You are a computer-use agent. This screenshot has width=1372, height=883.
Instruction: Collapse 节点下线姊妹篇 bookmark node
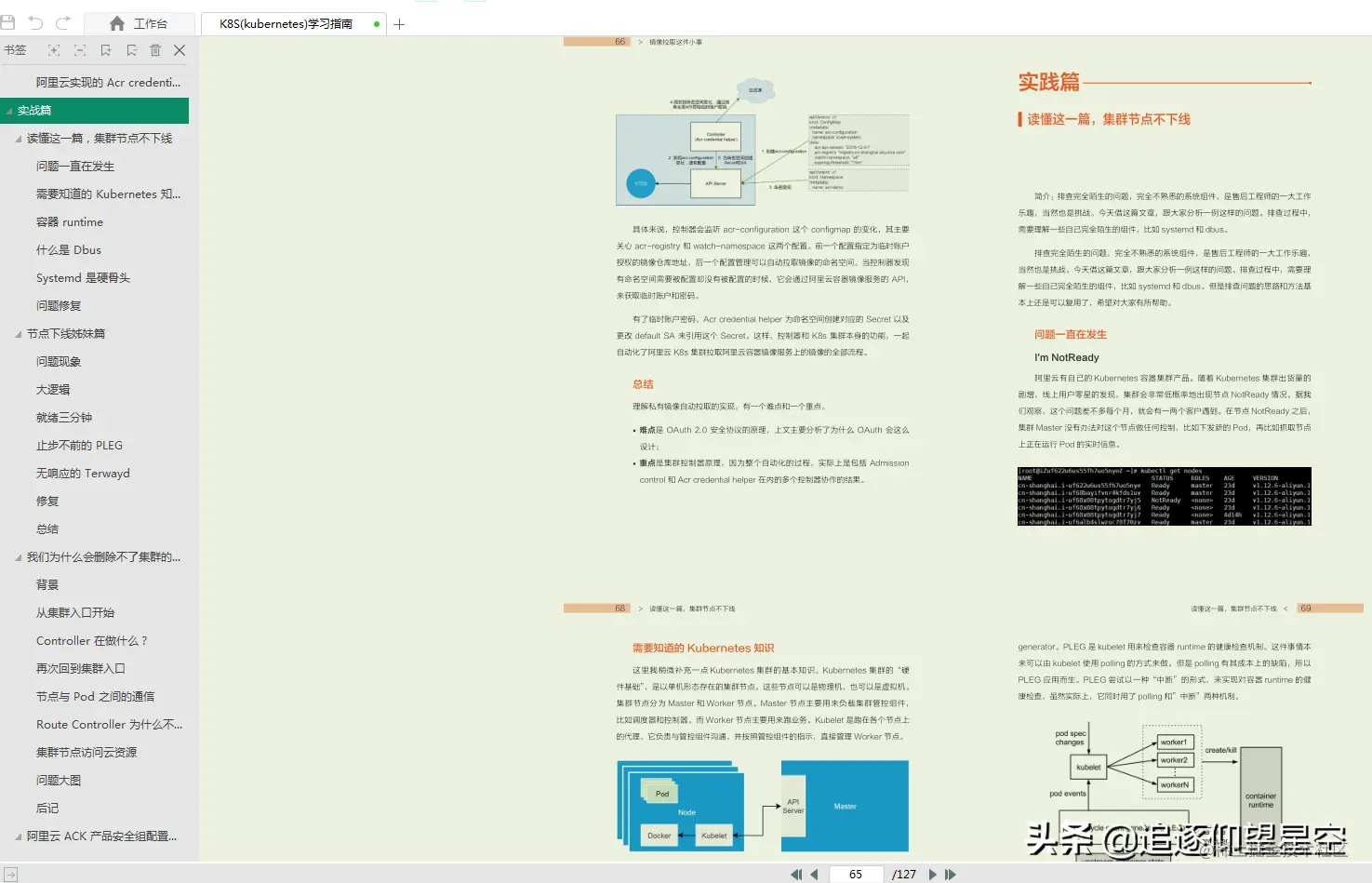click(19, 334)
